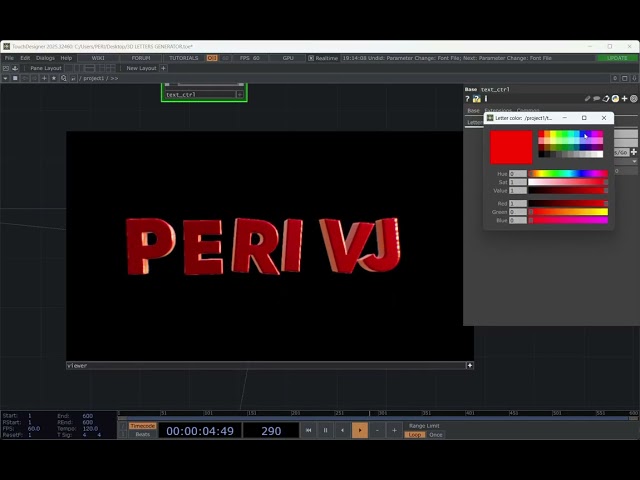This screenshot has height=480, width=640.
Task: Click the bookmark star icon
Action: point(54,78)
